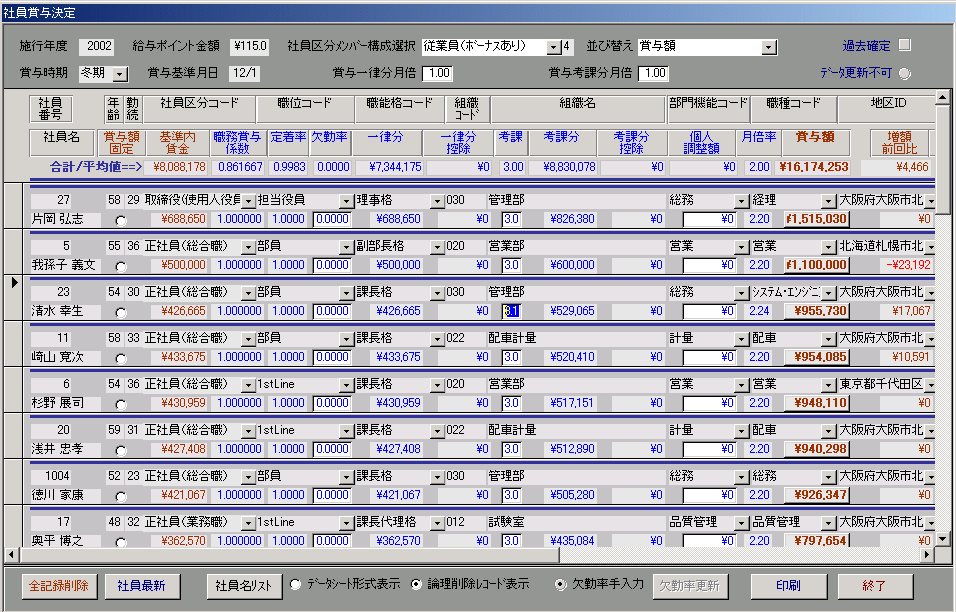
Task: Toggle 欠勤率手入力 radio option
Action: (560, 585)
